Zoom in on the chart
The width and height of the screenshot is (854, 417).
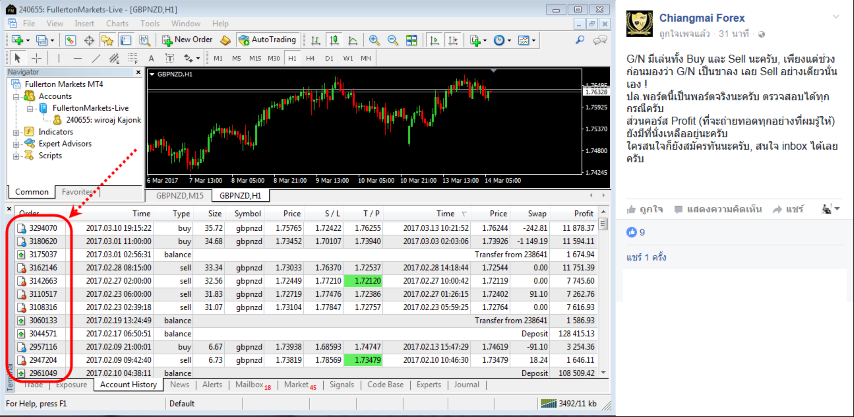[374, 40]
